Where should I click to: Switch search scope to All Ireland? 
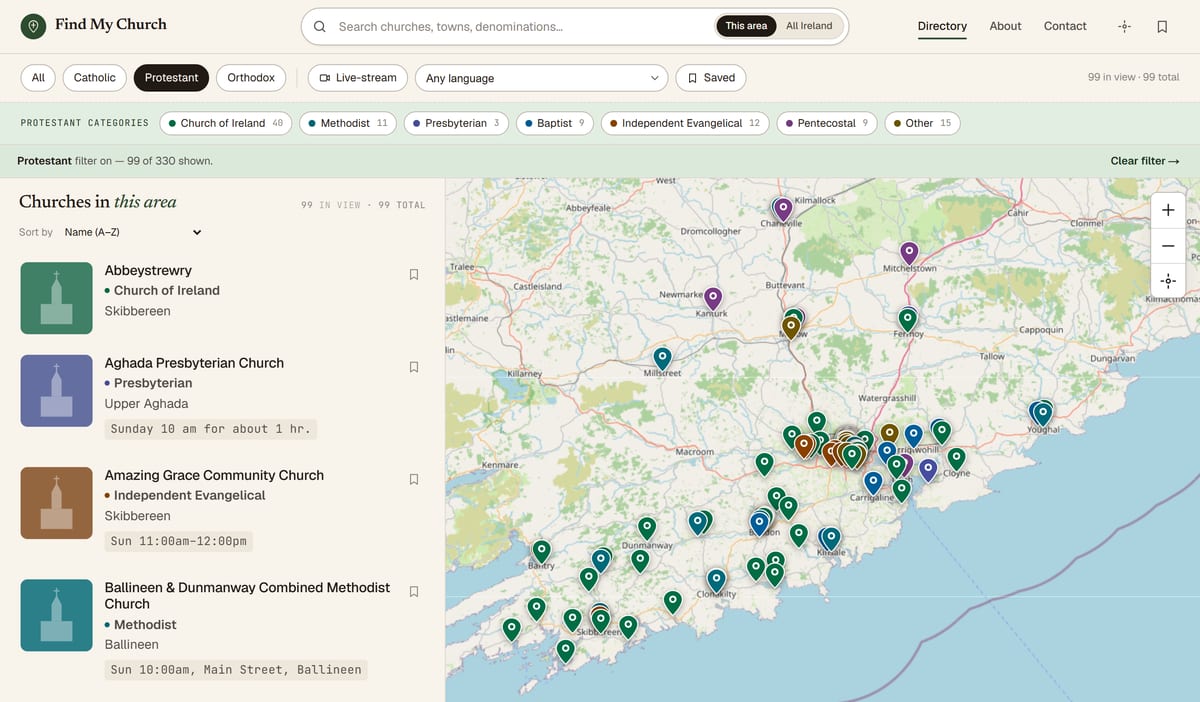point(809,26)
